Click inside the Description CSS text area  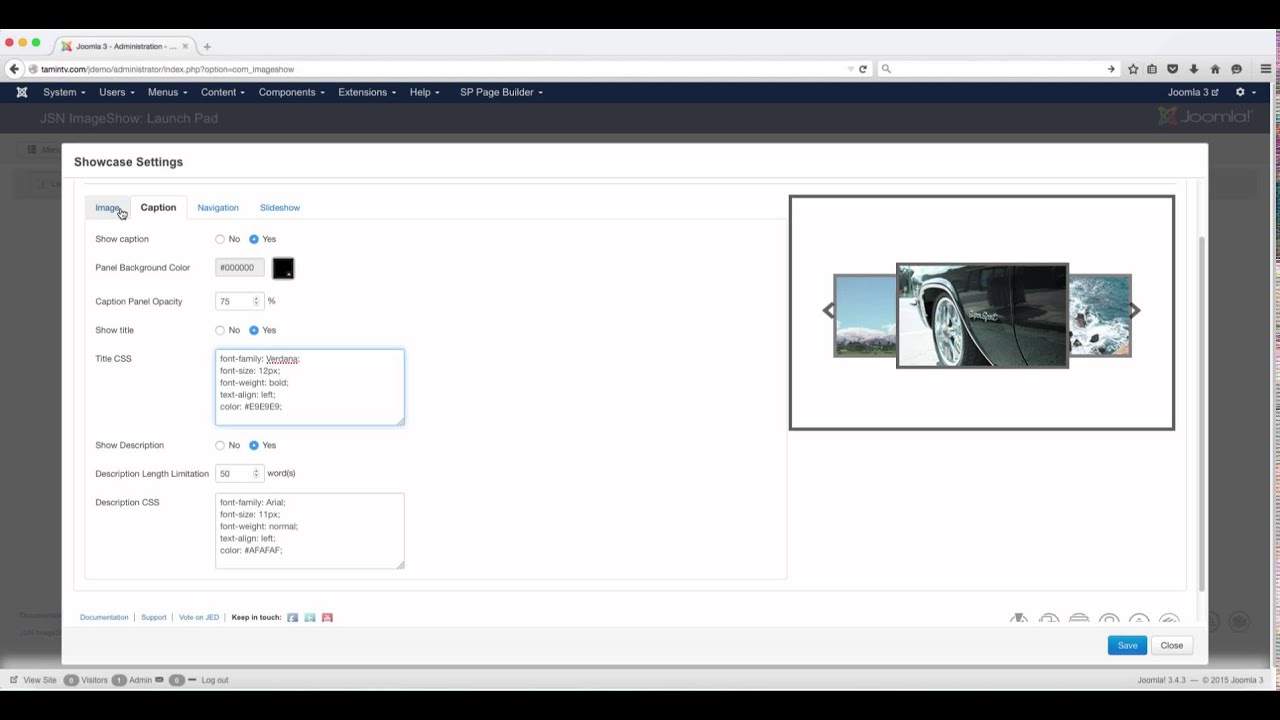310,531
